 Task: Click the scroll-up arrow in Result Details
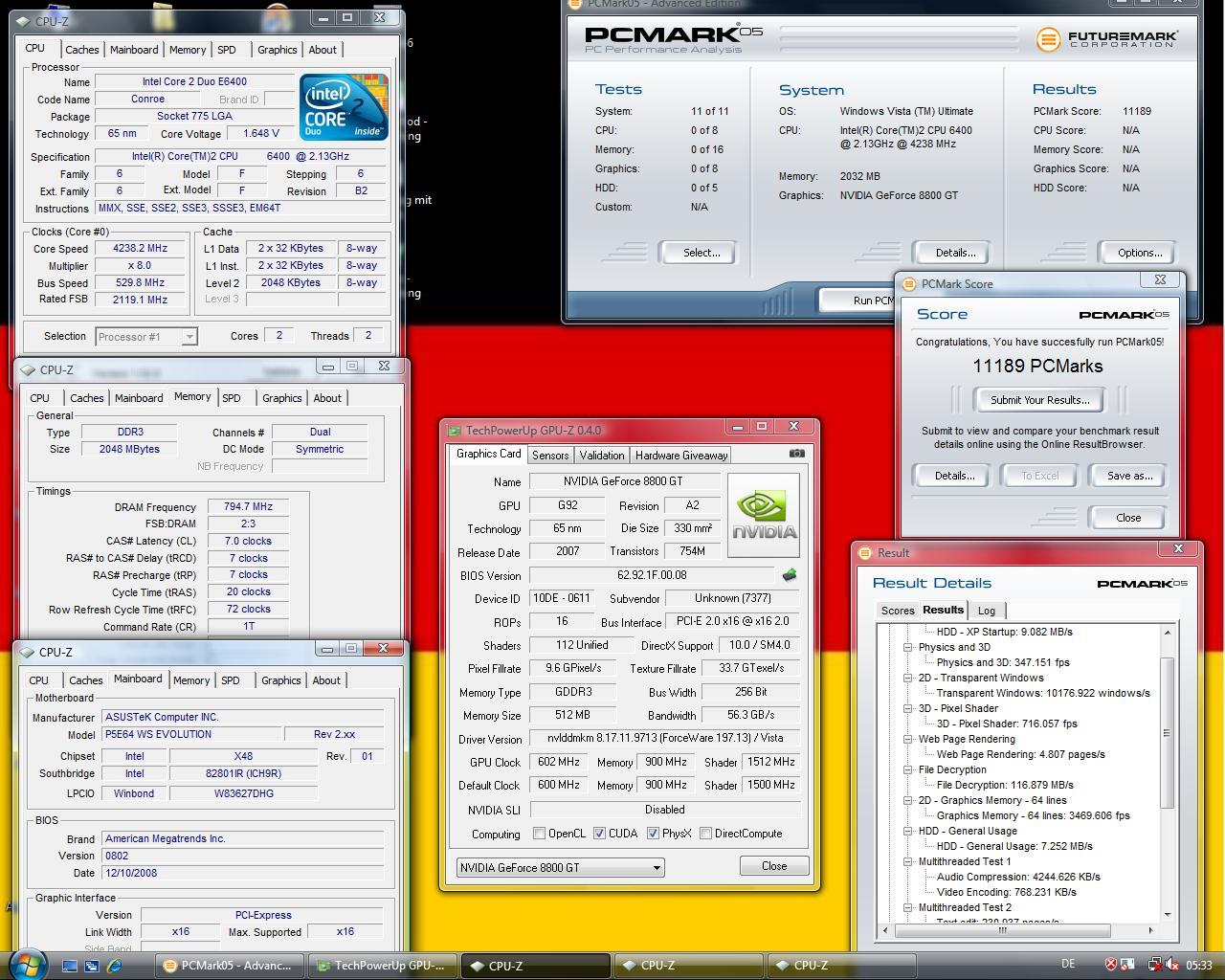point(1168,633)
